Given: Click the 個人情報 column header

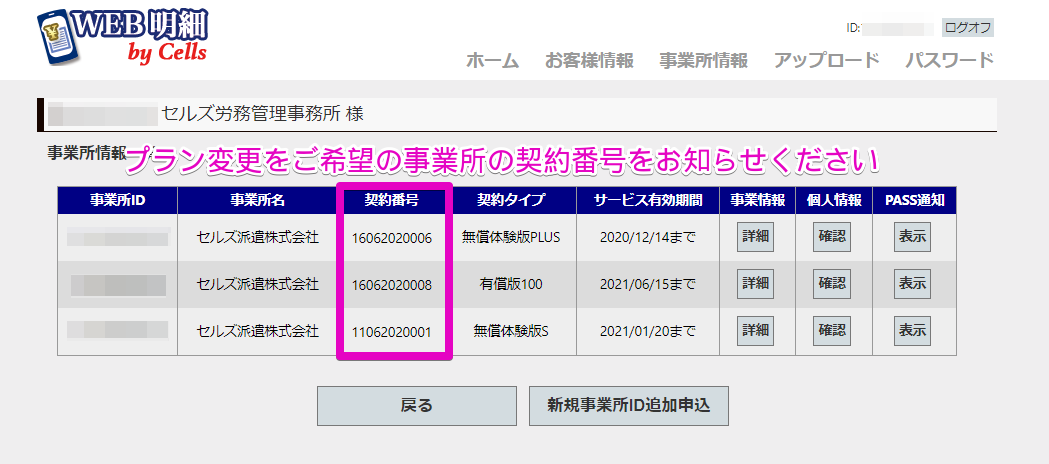Looking at the screenshot, I should coord(834,201).
